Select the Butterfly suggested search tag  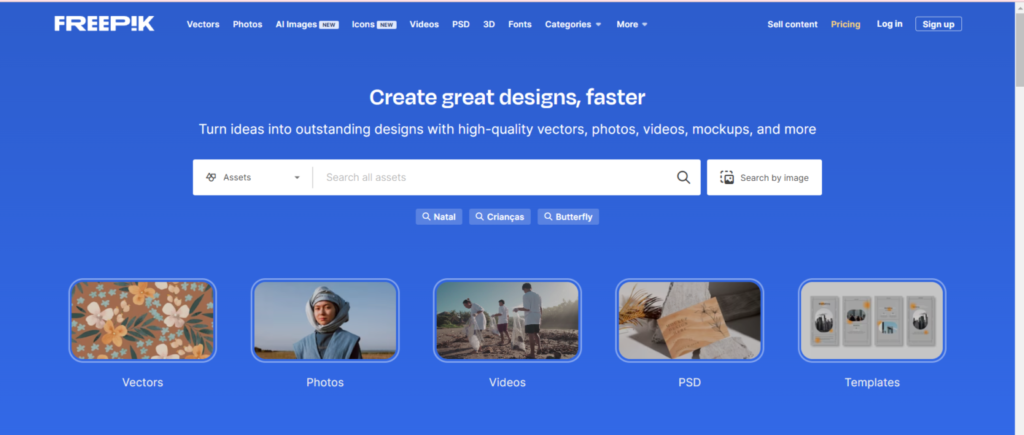tap(568, 216)
